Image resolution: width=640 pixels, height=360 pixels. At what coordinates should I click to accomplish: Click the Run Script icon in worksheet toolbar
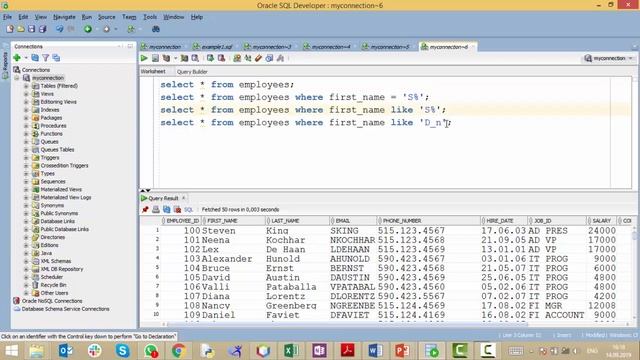(156, 58)
